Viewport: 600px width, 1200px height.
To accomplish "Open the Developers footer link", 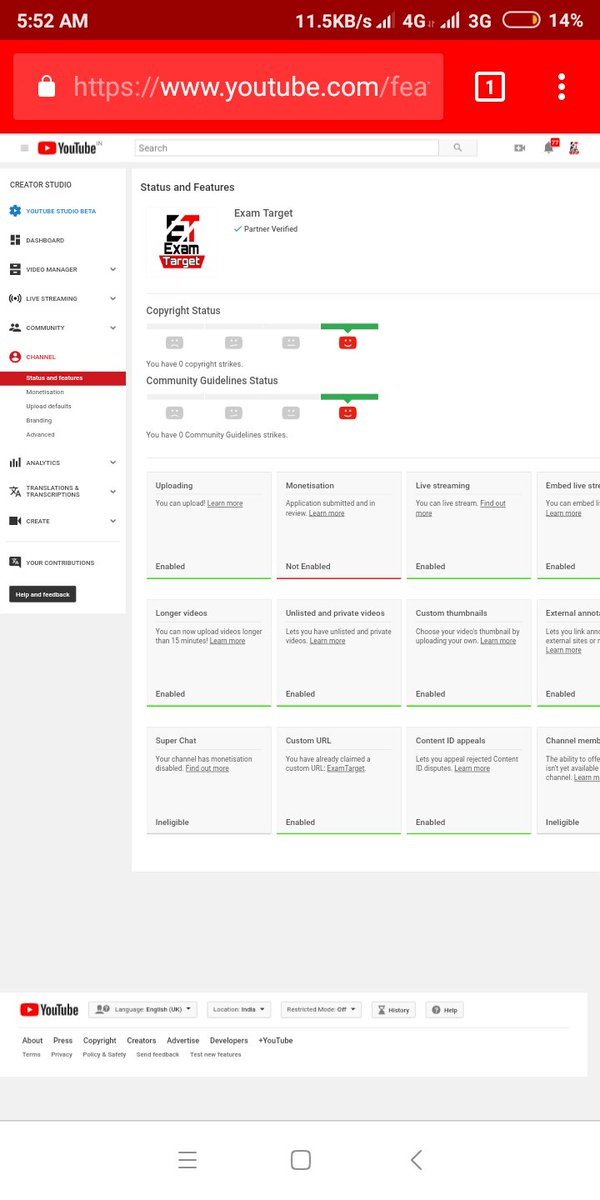I will pos(229,1040).
